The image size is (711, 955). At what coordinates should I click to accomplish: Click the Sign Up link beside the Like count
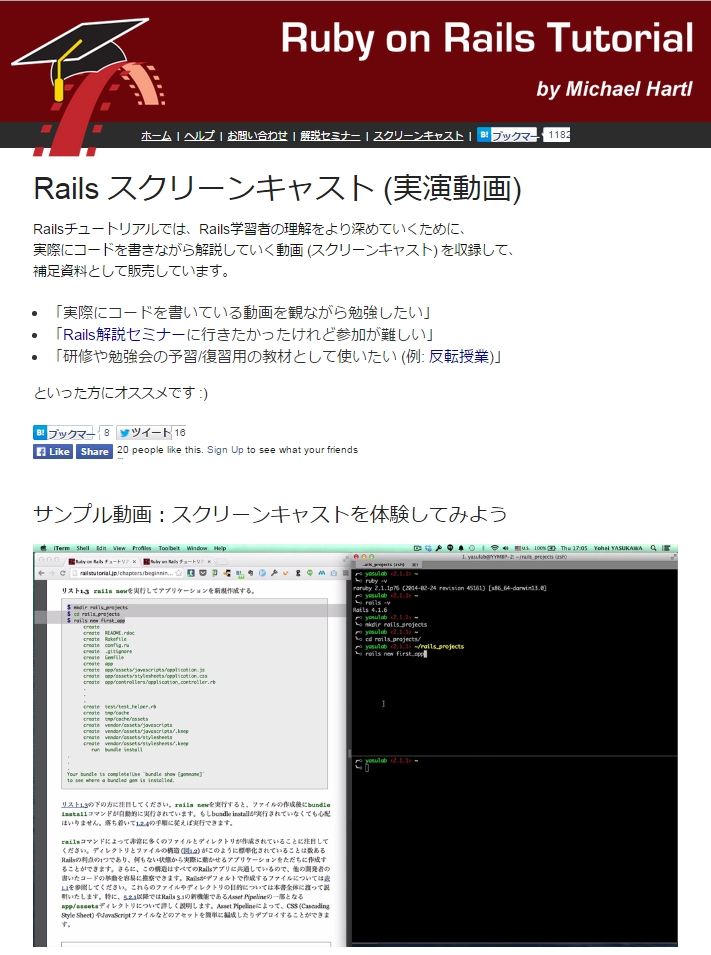point(225,449)
